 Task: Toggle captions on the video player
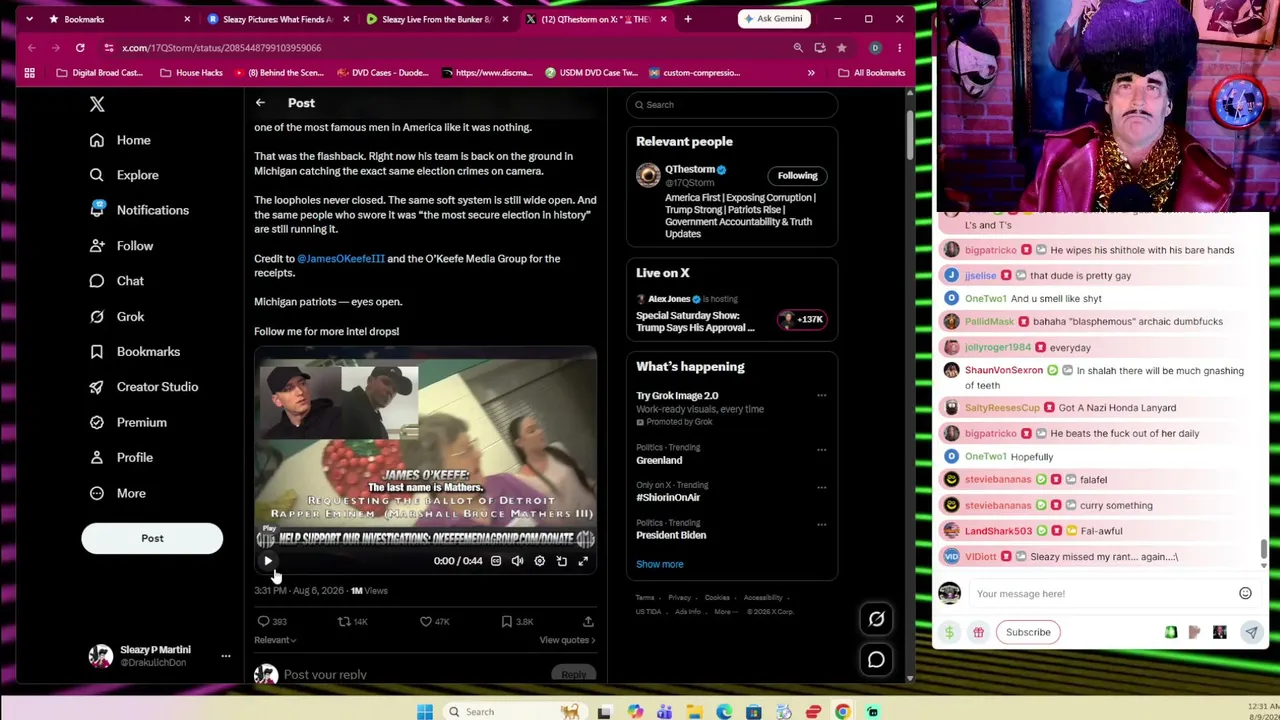[496, 561]
